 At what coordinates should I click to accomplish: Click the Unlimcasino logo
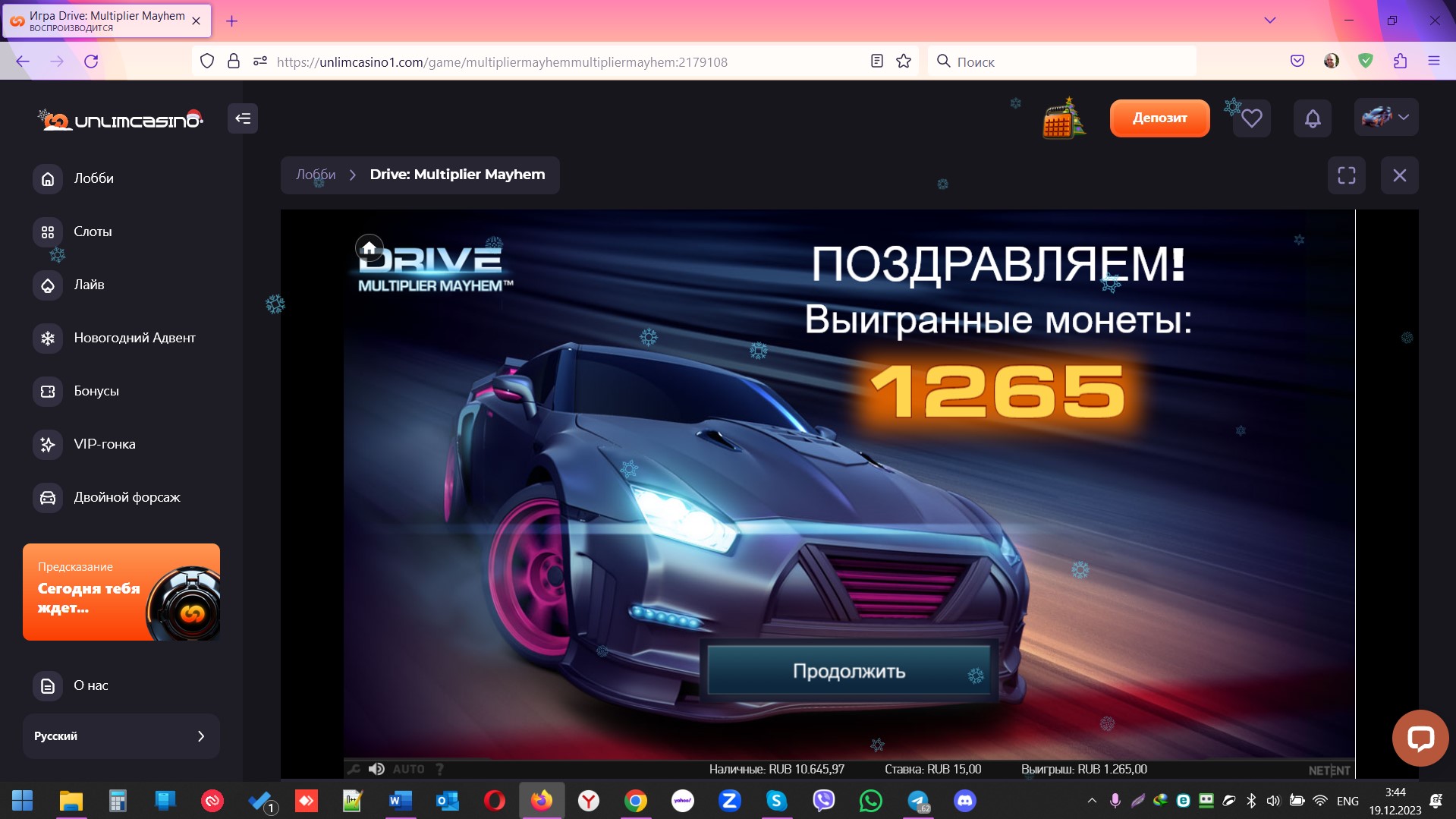click(121, 119)
